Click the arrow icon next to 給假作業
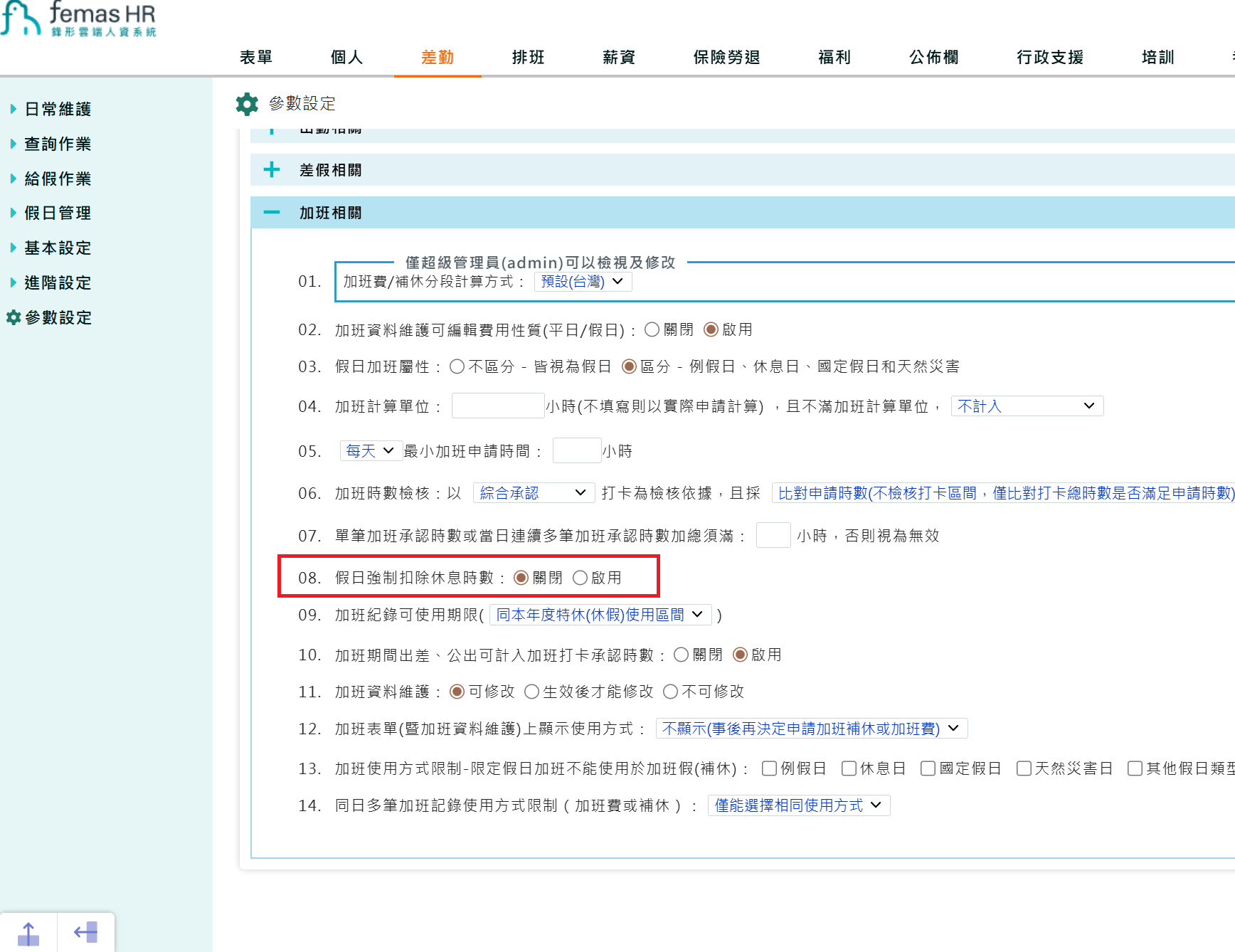This screenshot has width=1235, height=952. click(13, 179)
